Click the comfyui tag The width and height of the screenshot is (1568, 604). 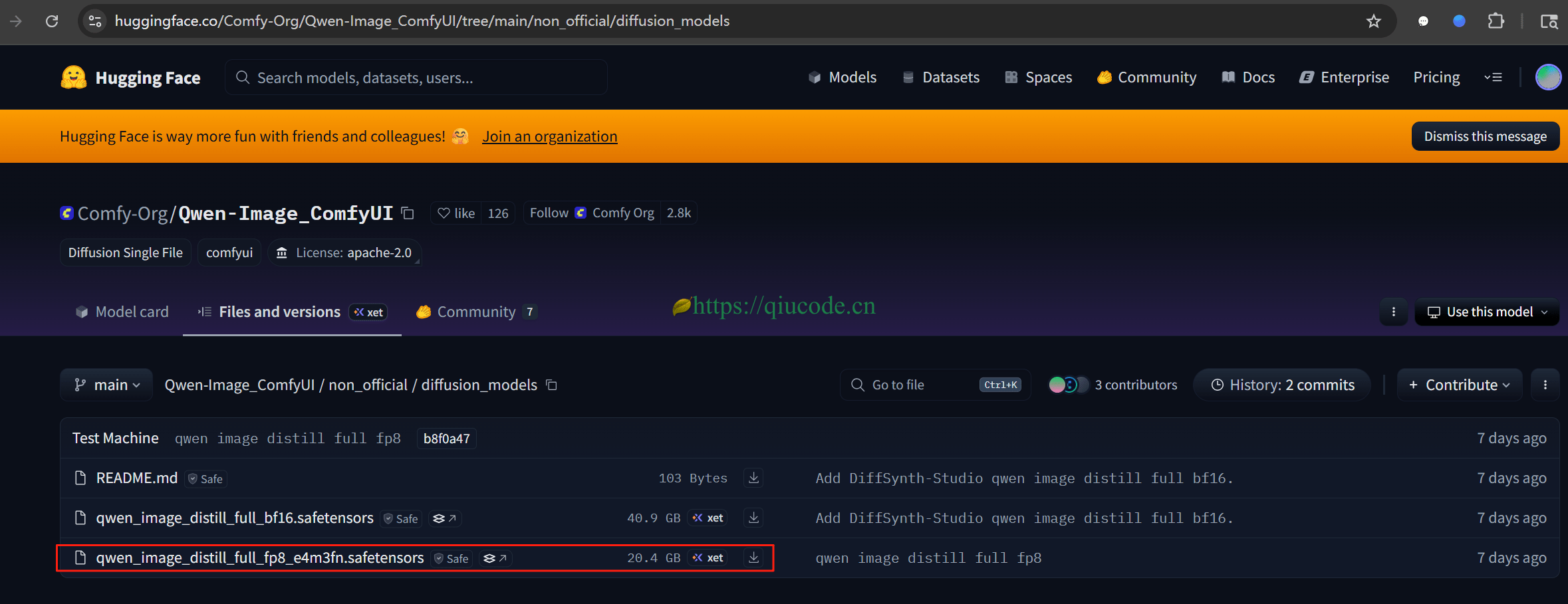[229, 252]
